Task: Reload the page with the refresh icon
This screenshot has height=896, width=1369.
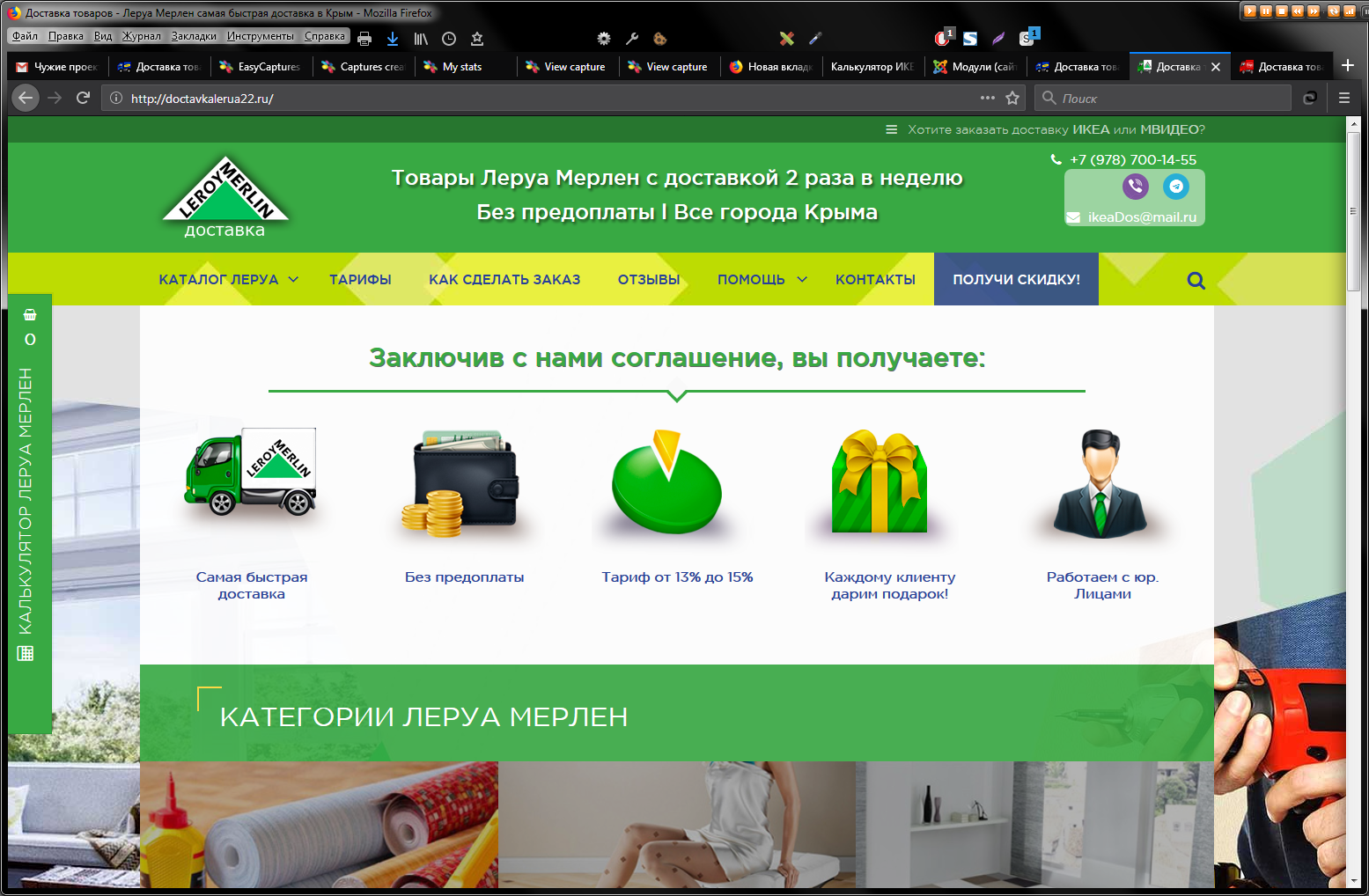Action: click(x=83, y=98)
